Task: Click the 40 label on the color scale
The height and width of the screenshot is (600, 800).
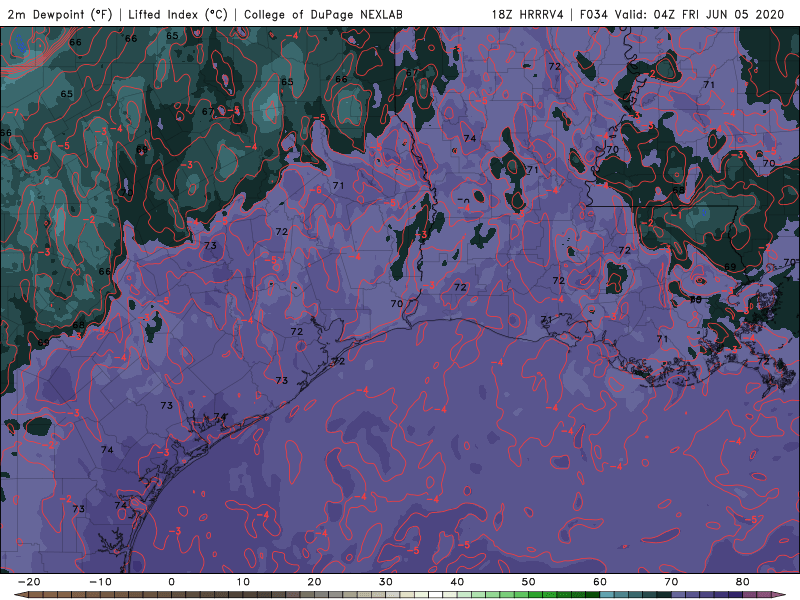Action: (457, 582)
